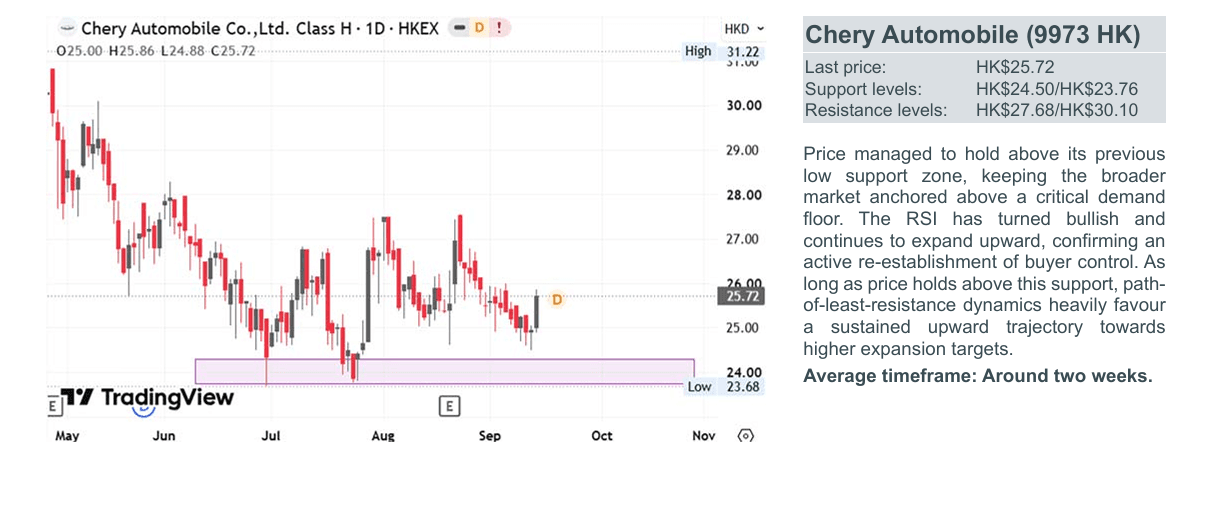This screenshot has width=1214, height=508.
Task: Click the Nov label on the time axis
Action: [704, 436]
